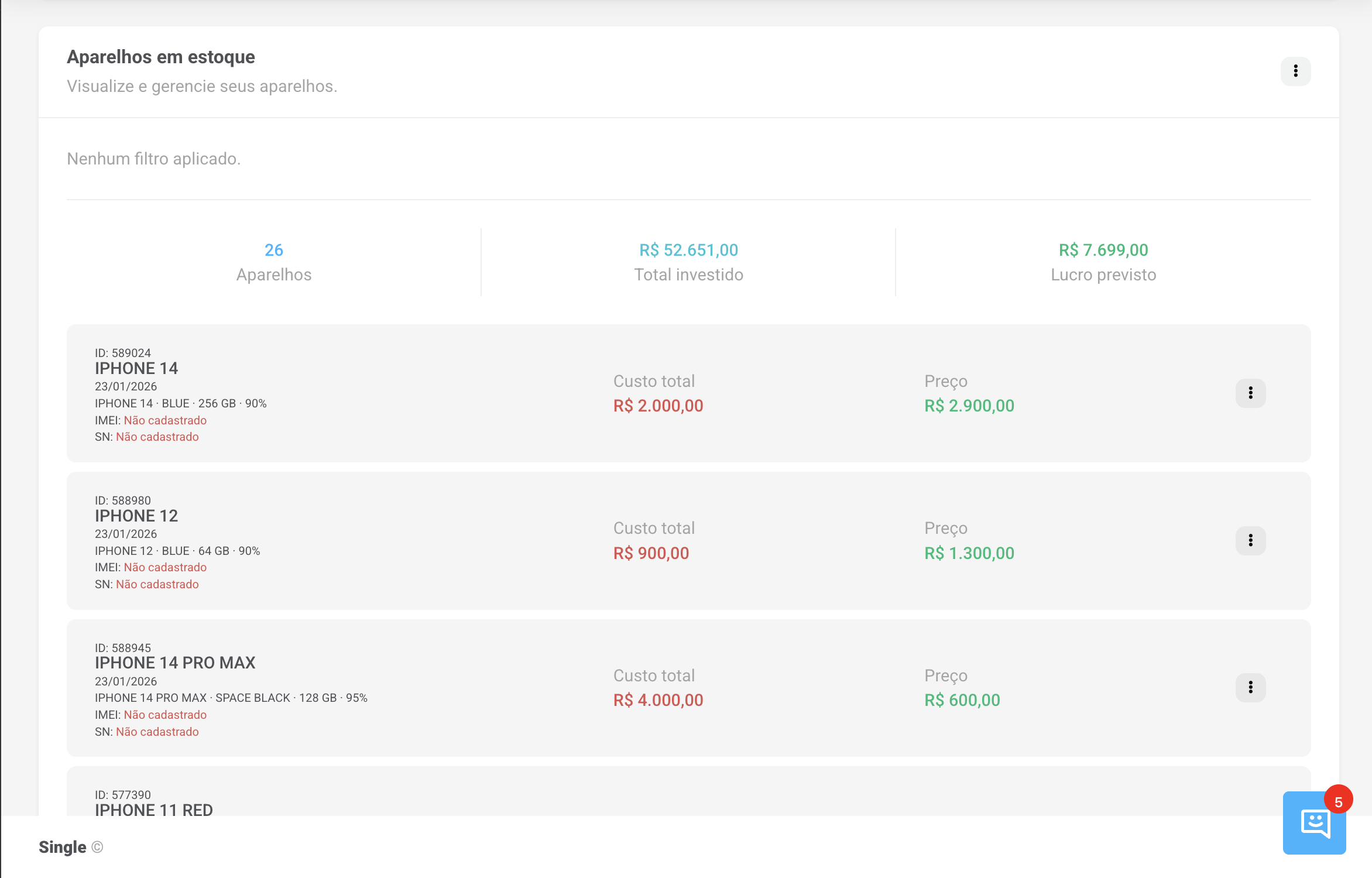Viewport: 1372px width, 878px height.
Task: Open actions menu for IPHONE 14 ID 589024
Action: pyautogui.click(x=1250, y=393)
